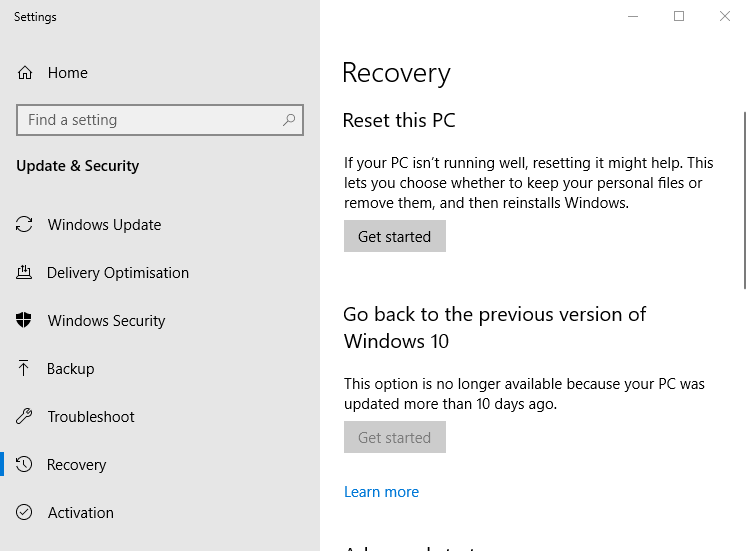Click the Windows Security shield icon
The height and width of the screenshot is (551, 748).
(x=23, y=320)
